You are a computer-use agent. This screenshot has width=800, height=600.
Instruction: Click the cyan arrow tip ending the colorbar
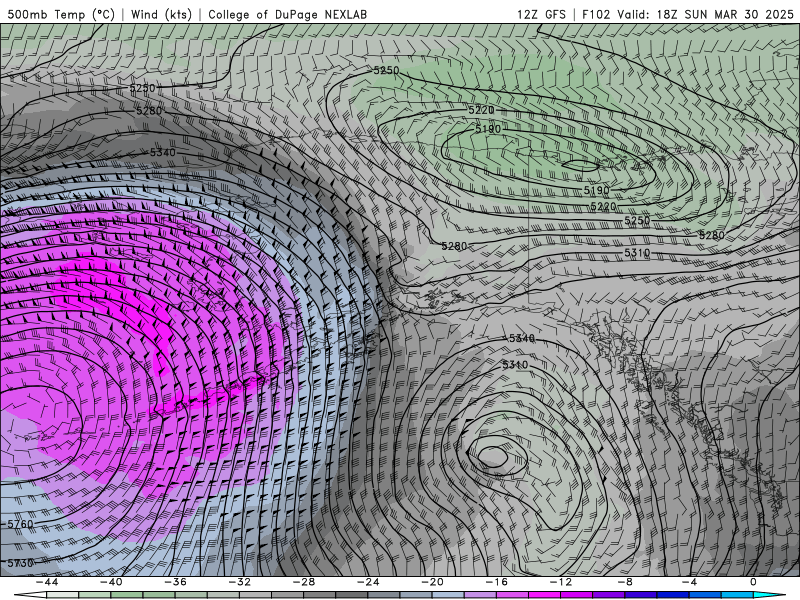tap(769, 595)
